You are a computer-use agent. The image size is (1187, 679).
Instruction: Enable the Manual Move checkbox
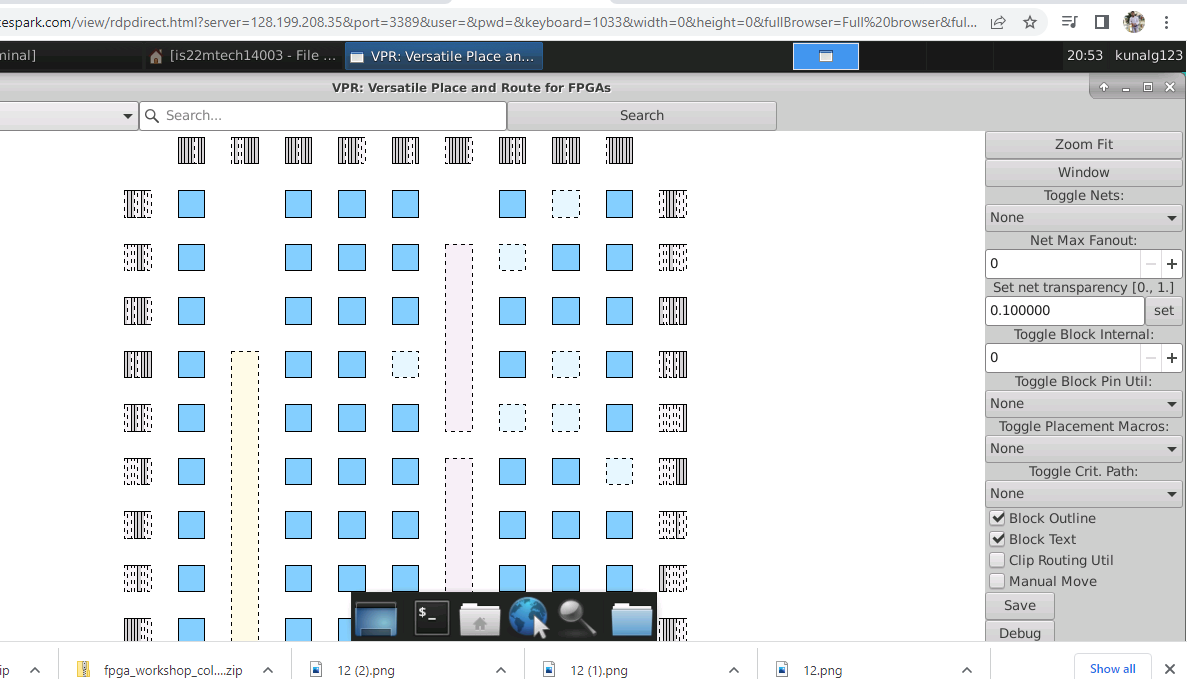coord(998,581)
